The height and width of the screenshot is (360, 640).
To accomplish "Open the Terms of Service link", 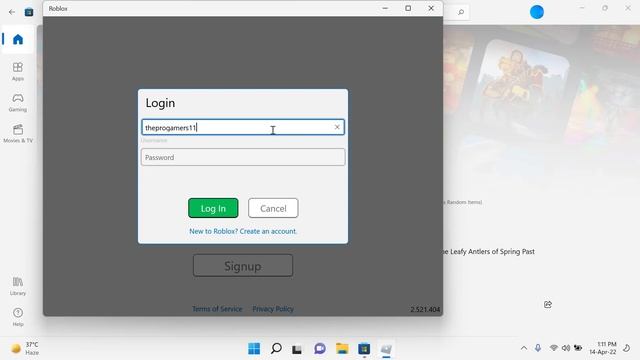I will tap(217, 309).
